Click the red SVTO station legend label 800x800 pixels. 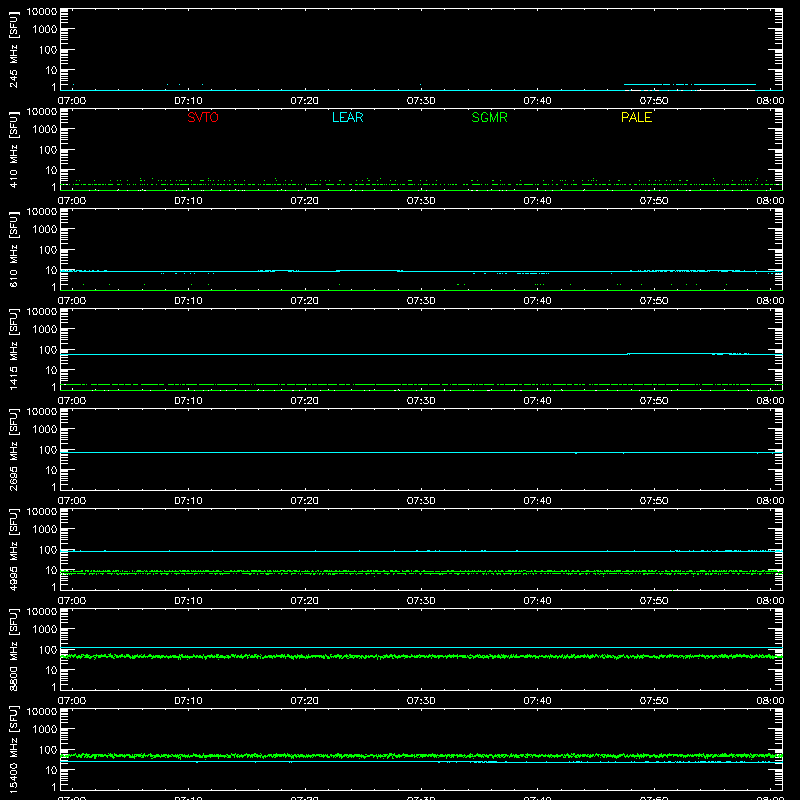(x=203, y=117)
